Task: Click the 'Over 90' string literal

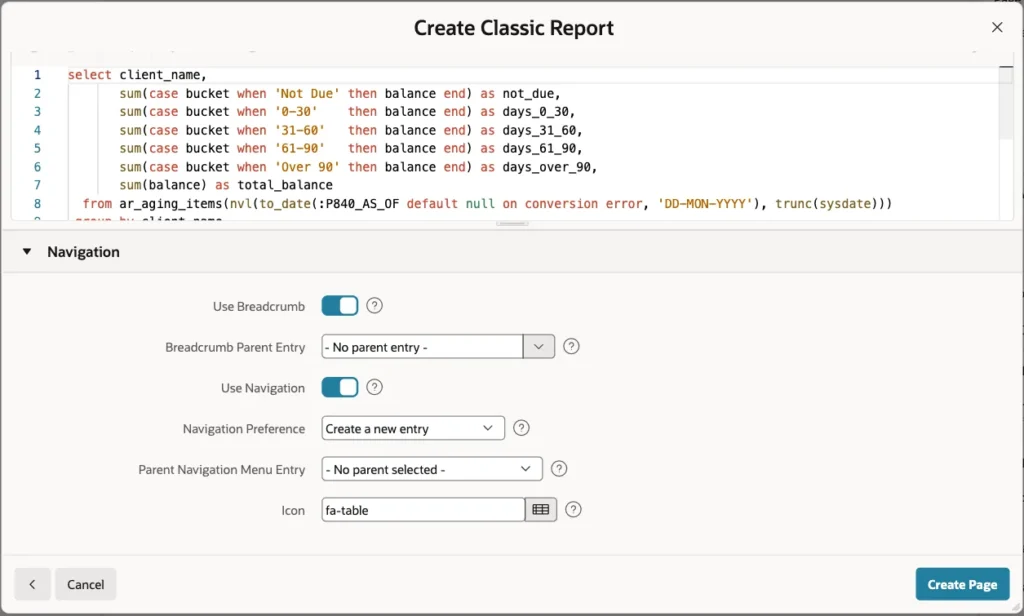Action: tap(307, 167)
